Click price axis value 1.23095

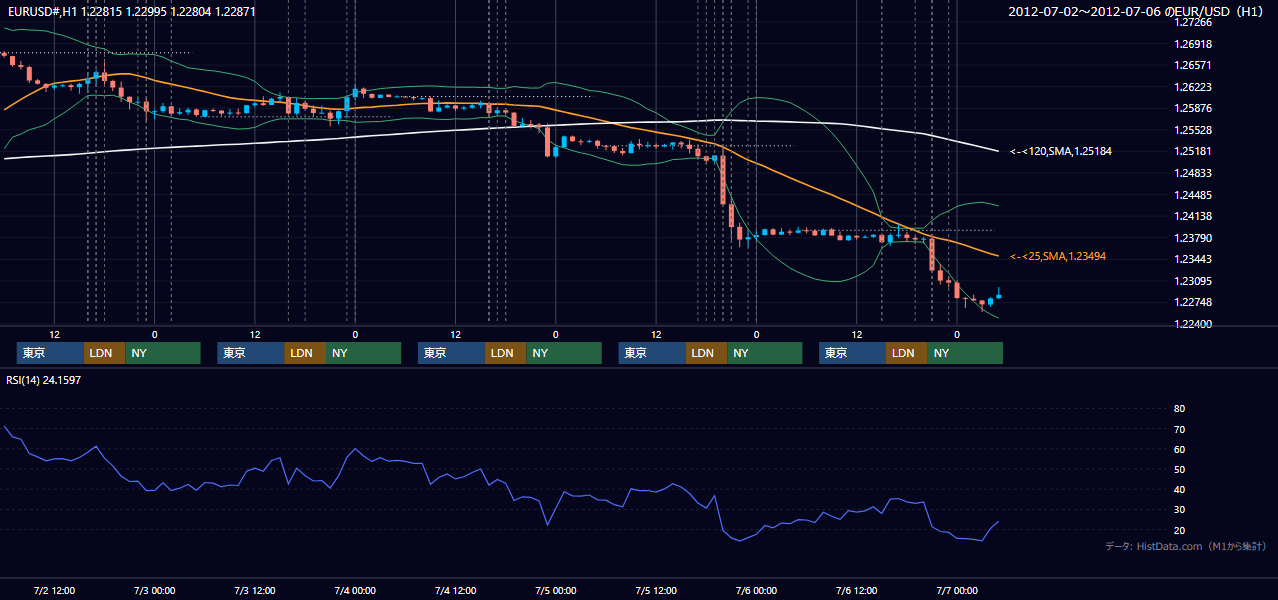pos(1193,281)
